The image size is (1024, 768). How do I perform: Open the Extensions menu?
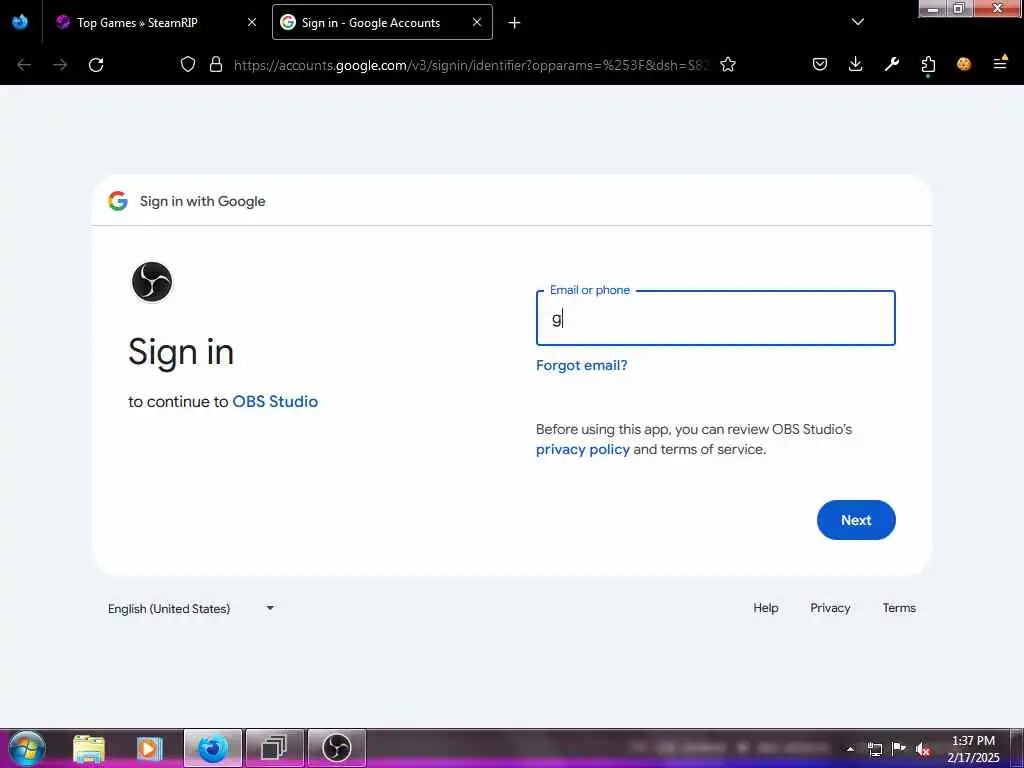(x=928, y=65)
